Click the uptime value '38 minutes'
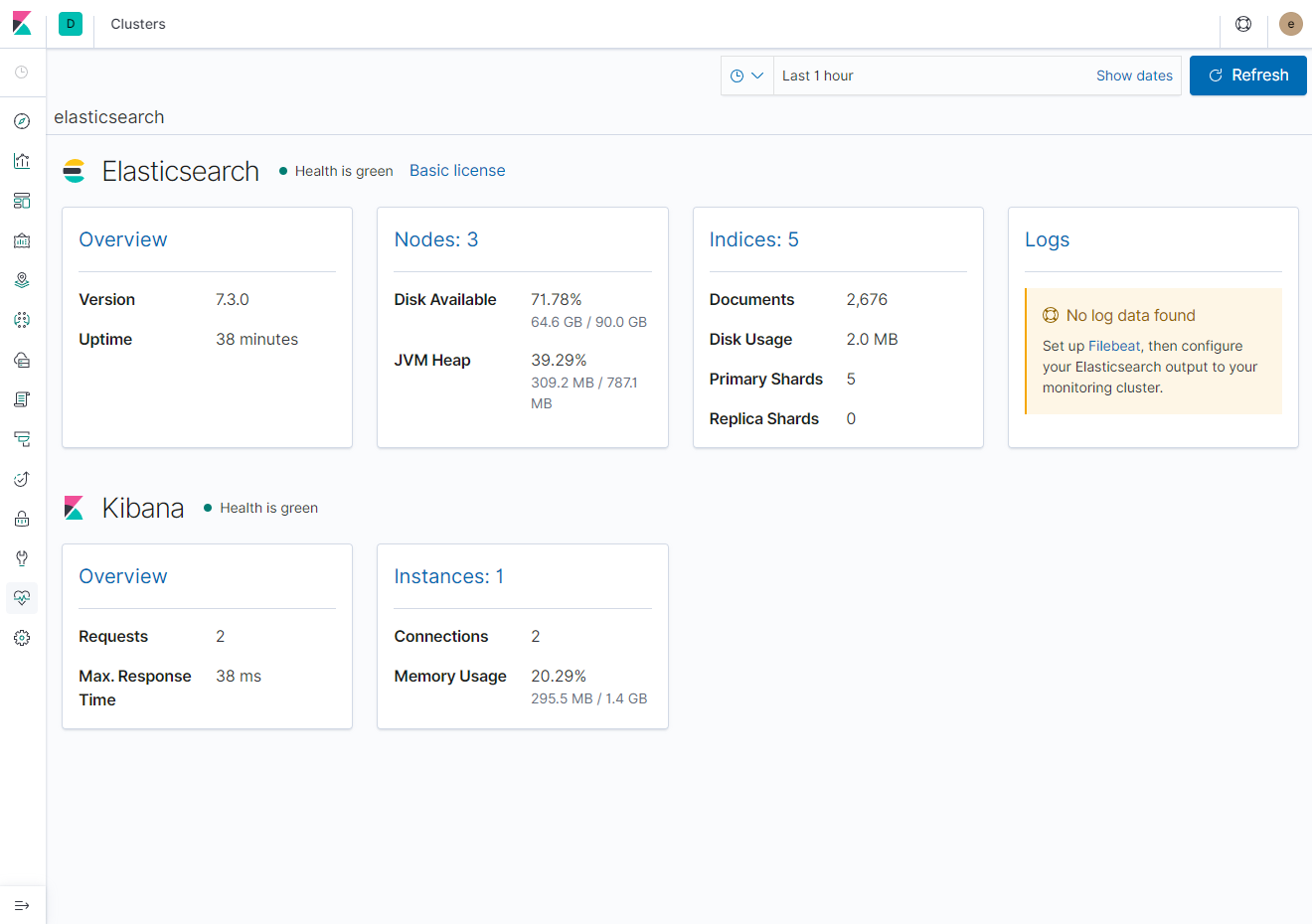Viewport: 1312px width, 924px height. coord(257,339)
